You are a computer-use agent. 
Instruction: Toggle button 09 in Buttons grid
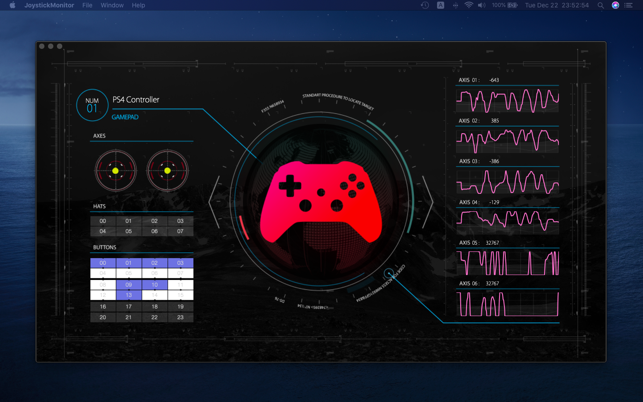[x=129, y=285]
